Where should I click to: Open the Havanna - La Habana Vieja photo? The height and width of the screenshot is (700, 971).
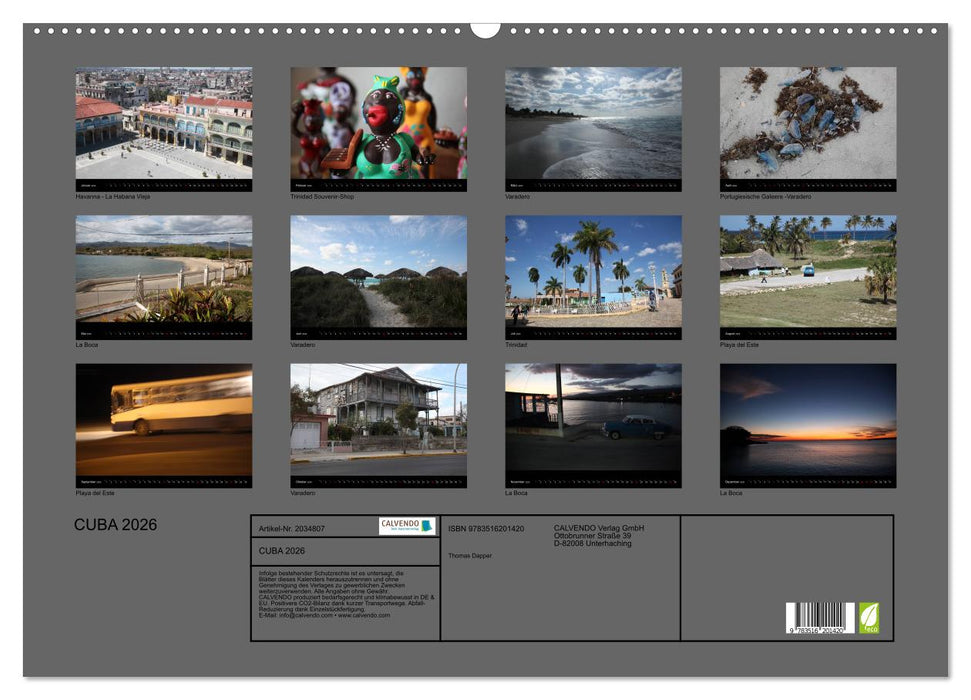tap(164, 124)
